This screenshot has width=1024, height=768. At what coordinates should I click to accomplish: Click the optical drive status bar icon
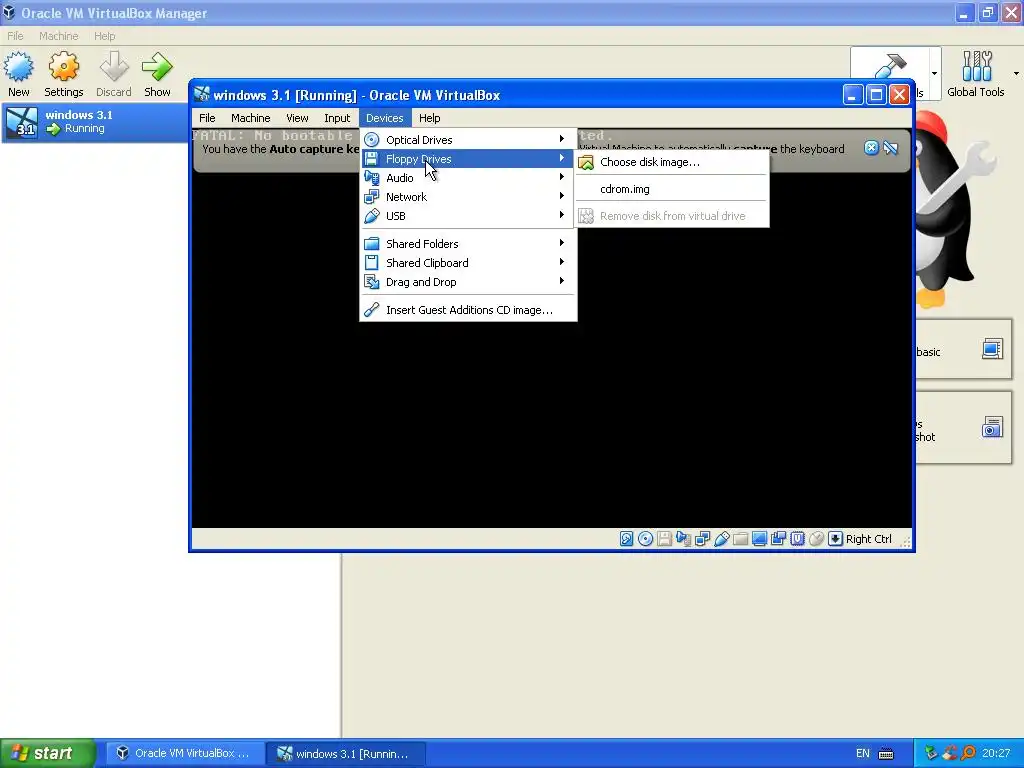(645, 539)
